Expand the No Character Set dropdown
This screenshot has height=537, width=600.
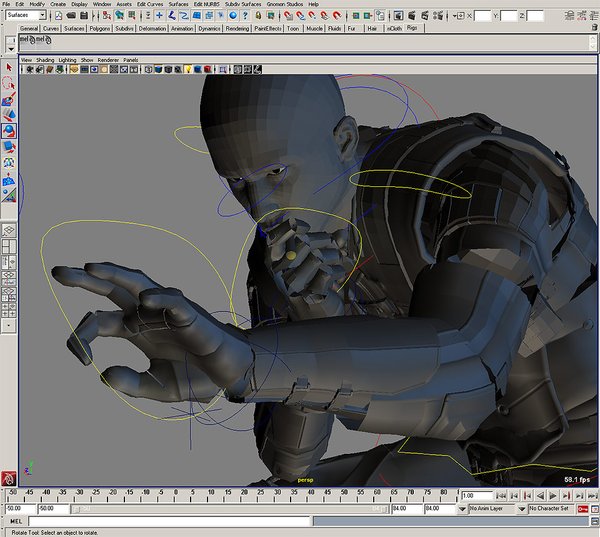tap(549, 509)
